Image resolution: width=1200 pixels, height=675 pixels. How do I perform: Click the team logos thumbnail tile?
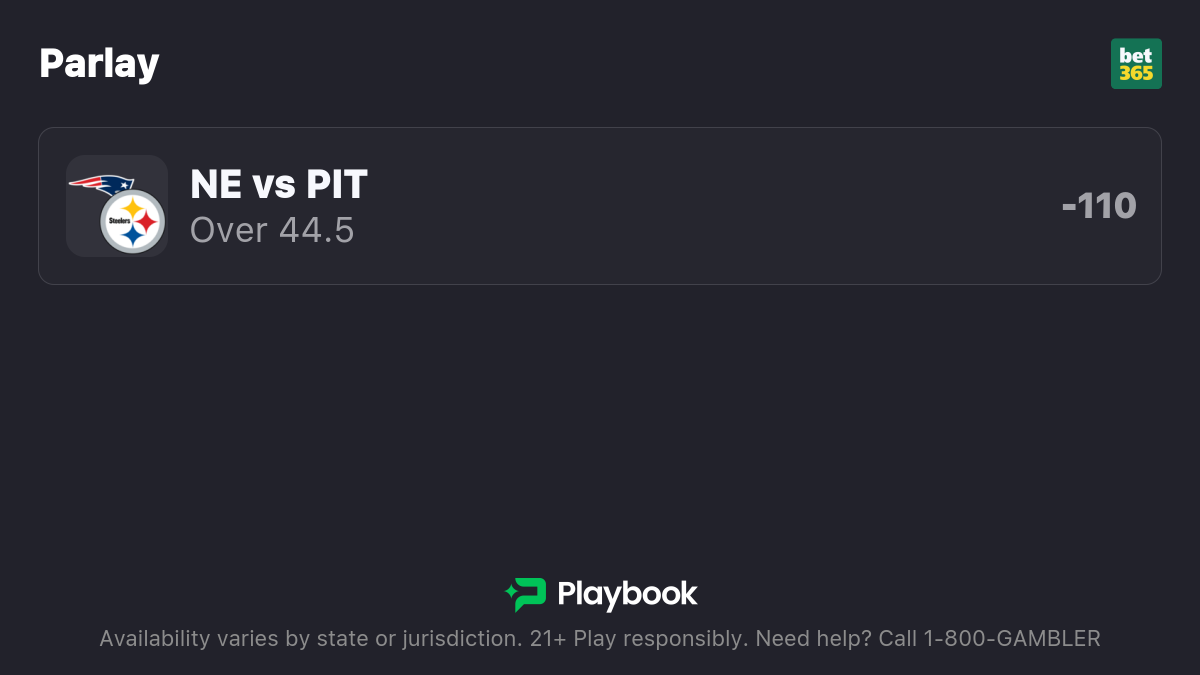[x=117, y=206]
